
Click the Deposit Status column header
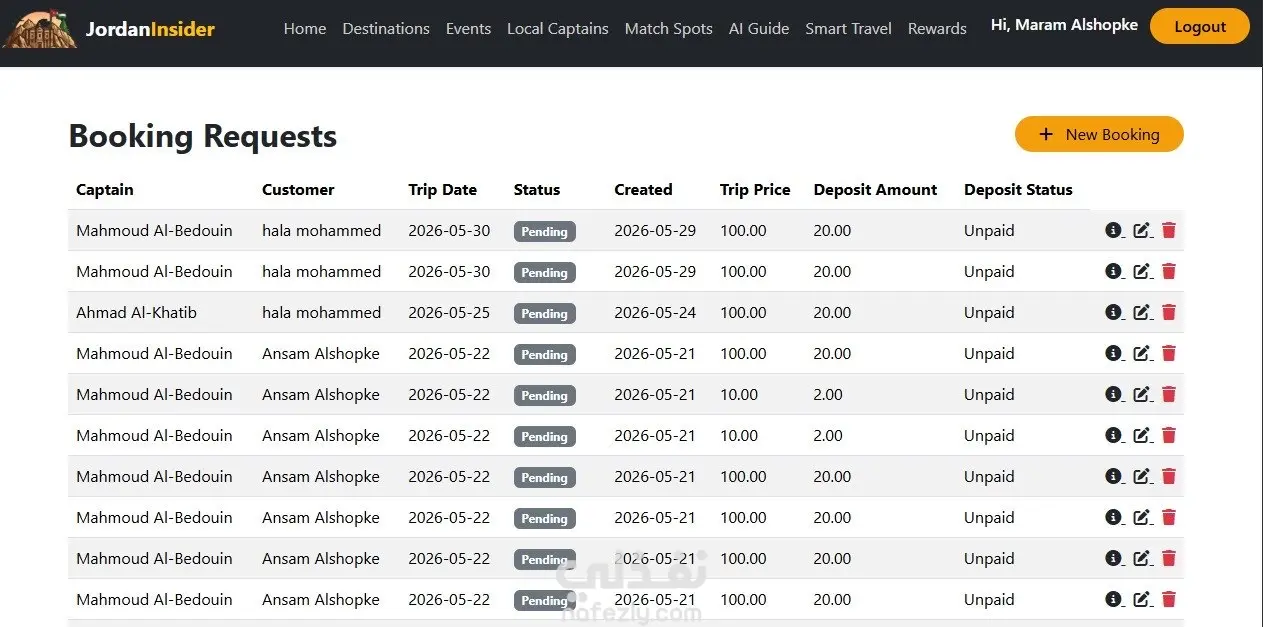1018,189
